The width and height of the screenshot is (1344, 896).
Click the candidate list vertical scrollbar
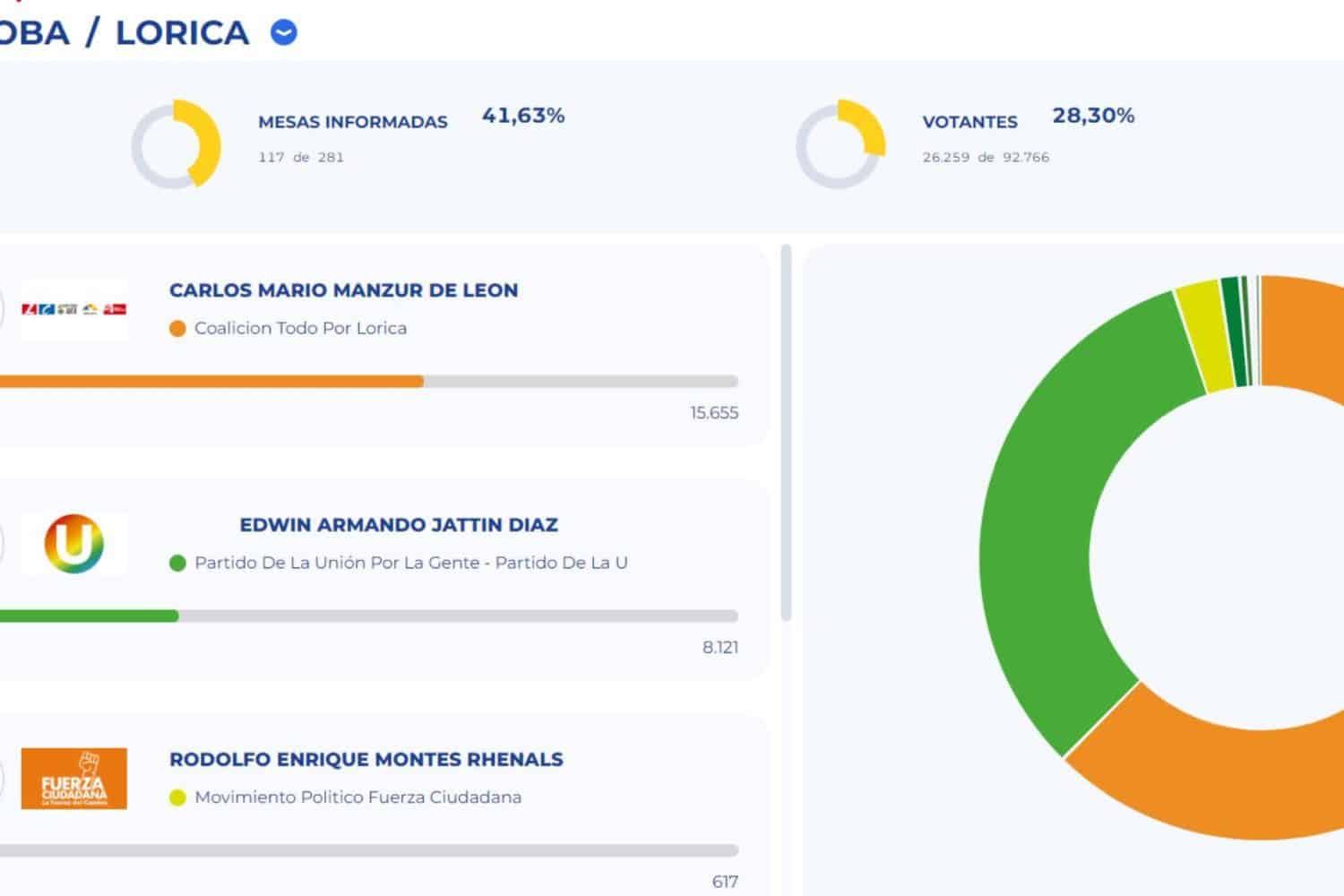tap(787, 433)
